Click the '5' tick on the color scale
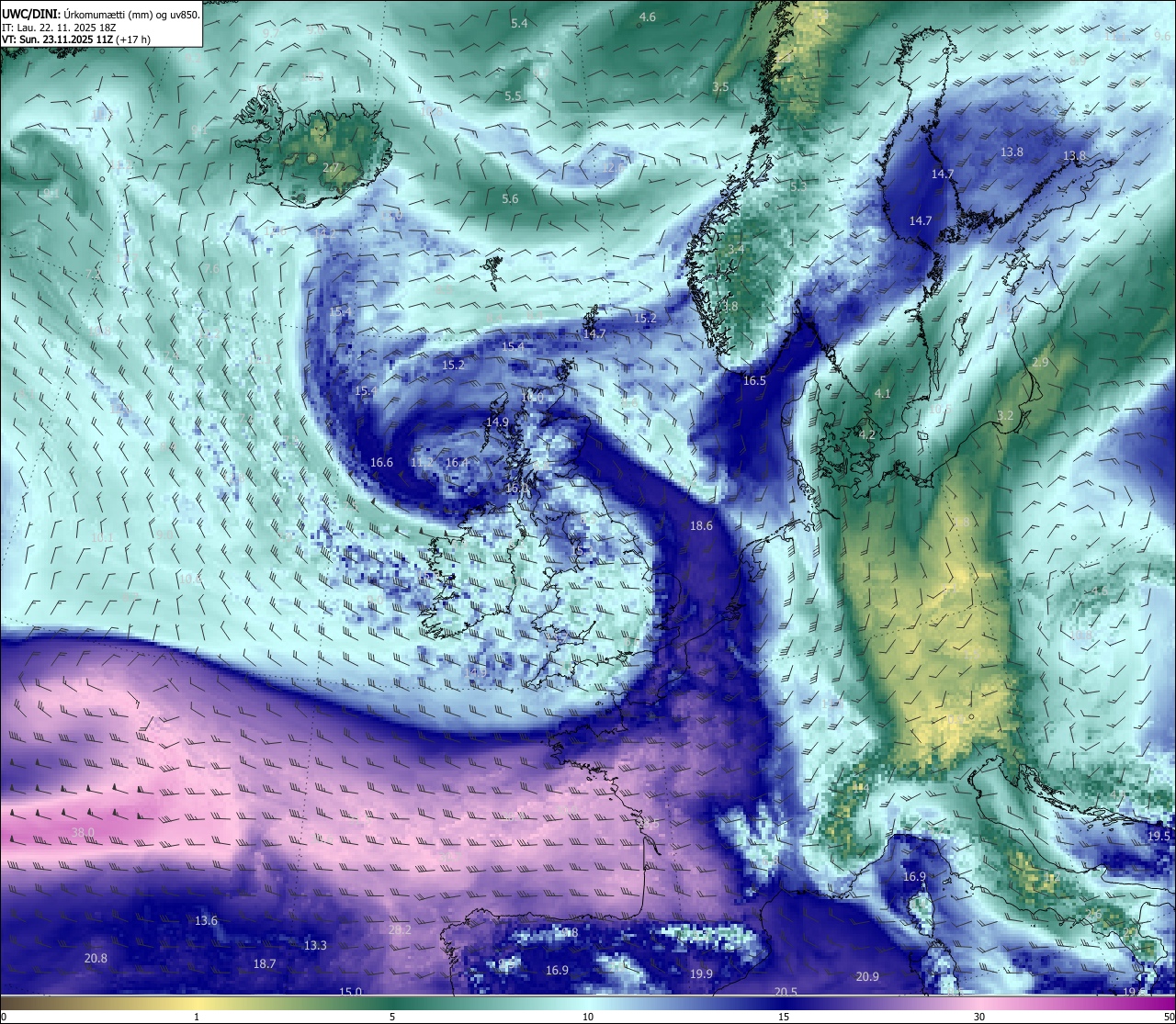The height and width of the screenshot is (1024, 1176). 392,1017
